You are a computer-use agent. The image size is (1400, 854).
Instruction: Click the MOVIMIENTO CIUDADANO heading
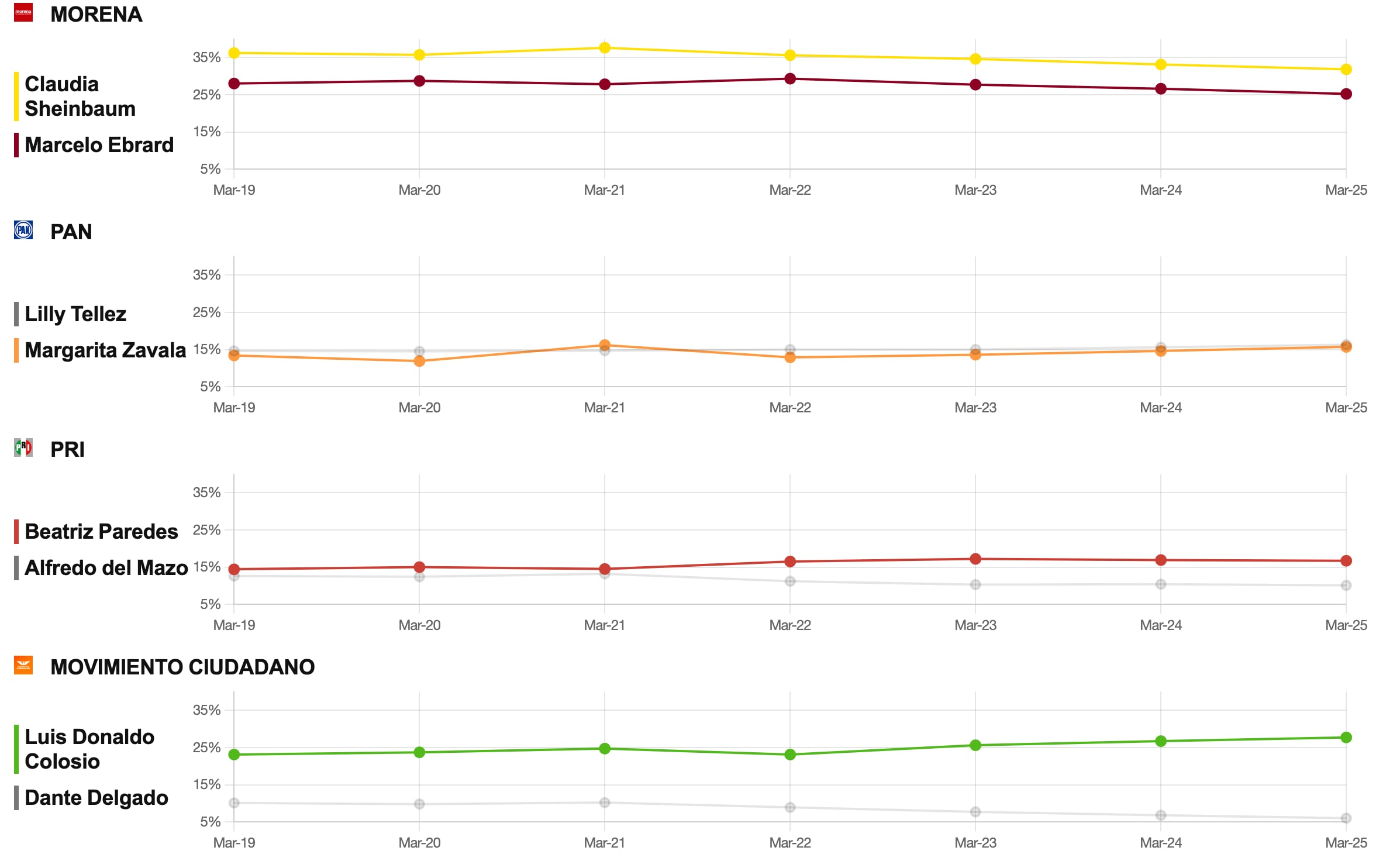[x=182, y=667]
